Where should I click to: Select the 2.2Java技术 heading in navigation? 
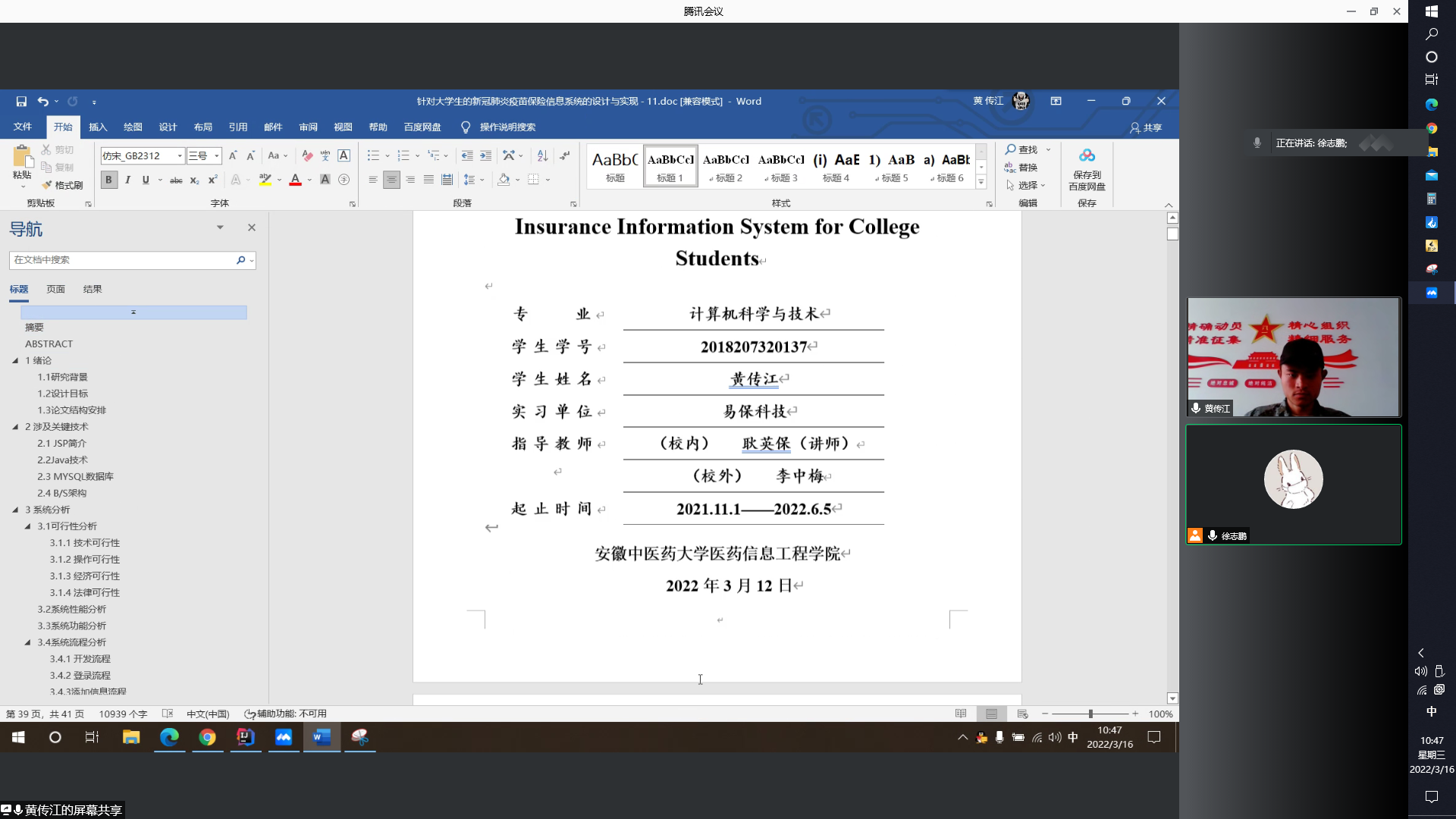pos(63,460)
